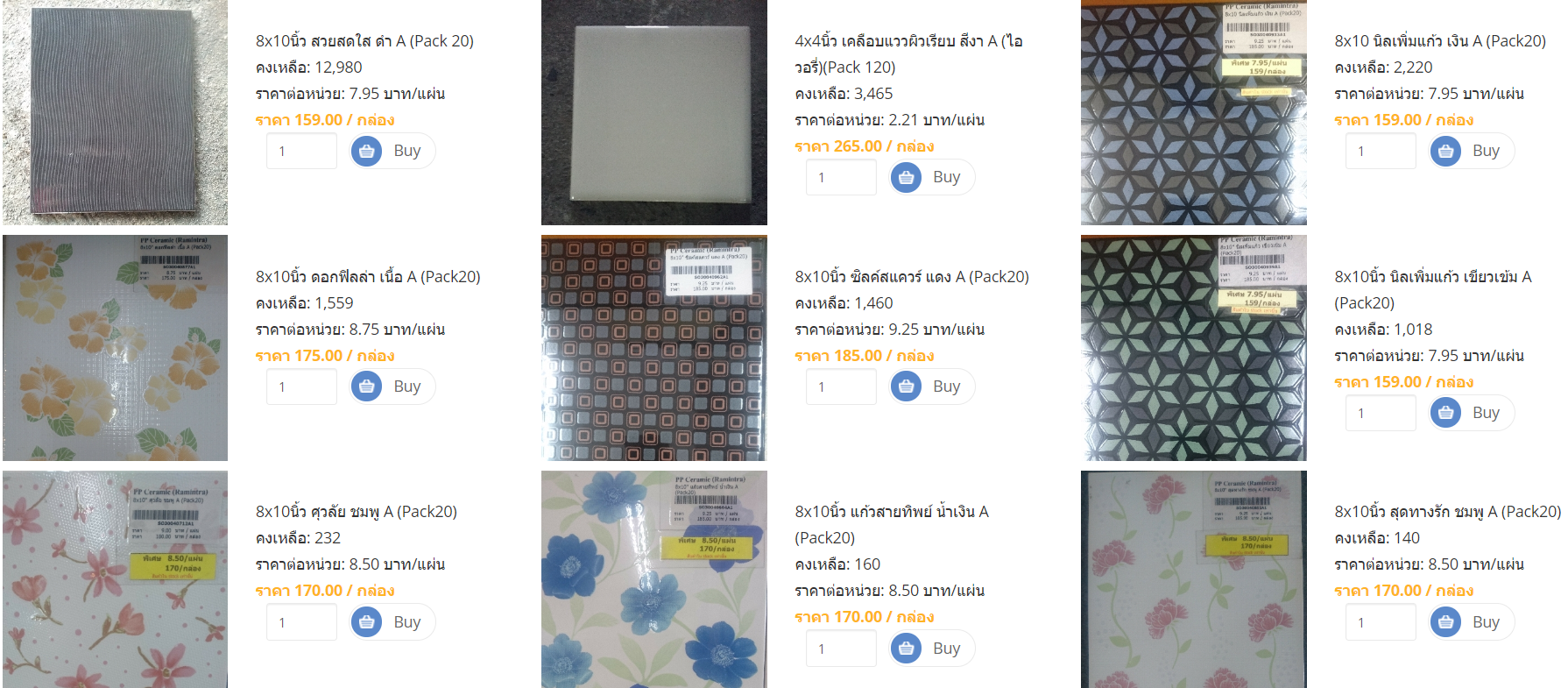This screenshot has height=688, width=1568.
Task: Open plain grey 4x4 tile thumbnail
Action: click(654, 112)
